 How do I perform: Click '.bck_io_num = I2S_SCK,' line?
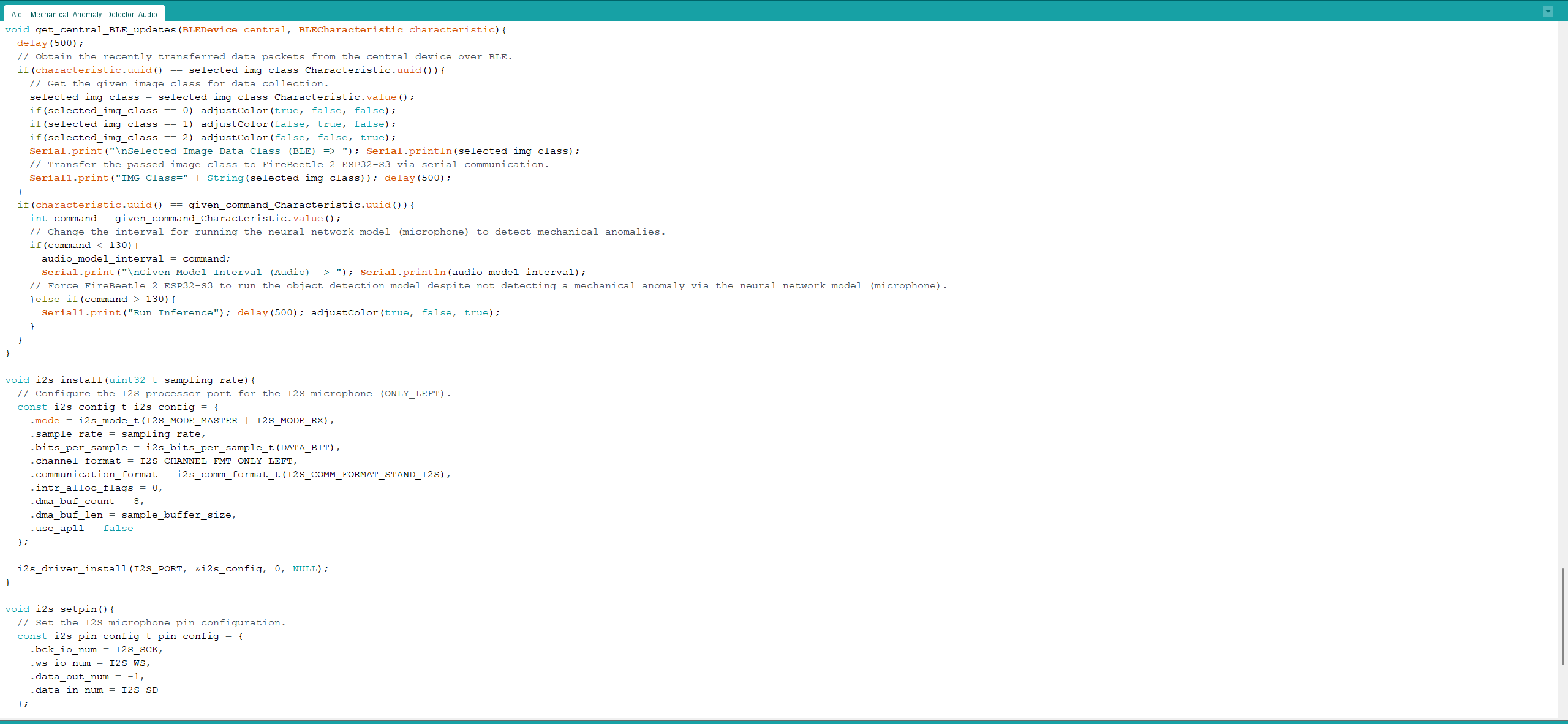96,649
